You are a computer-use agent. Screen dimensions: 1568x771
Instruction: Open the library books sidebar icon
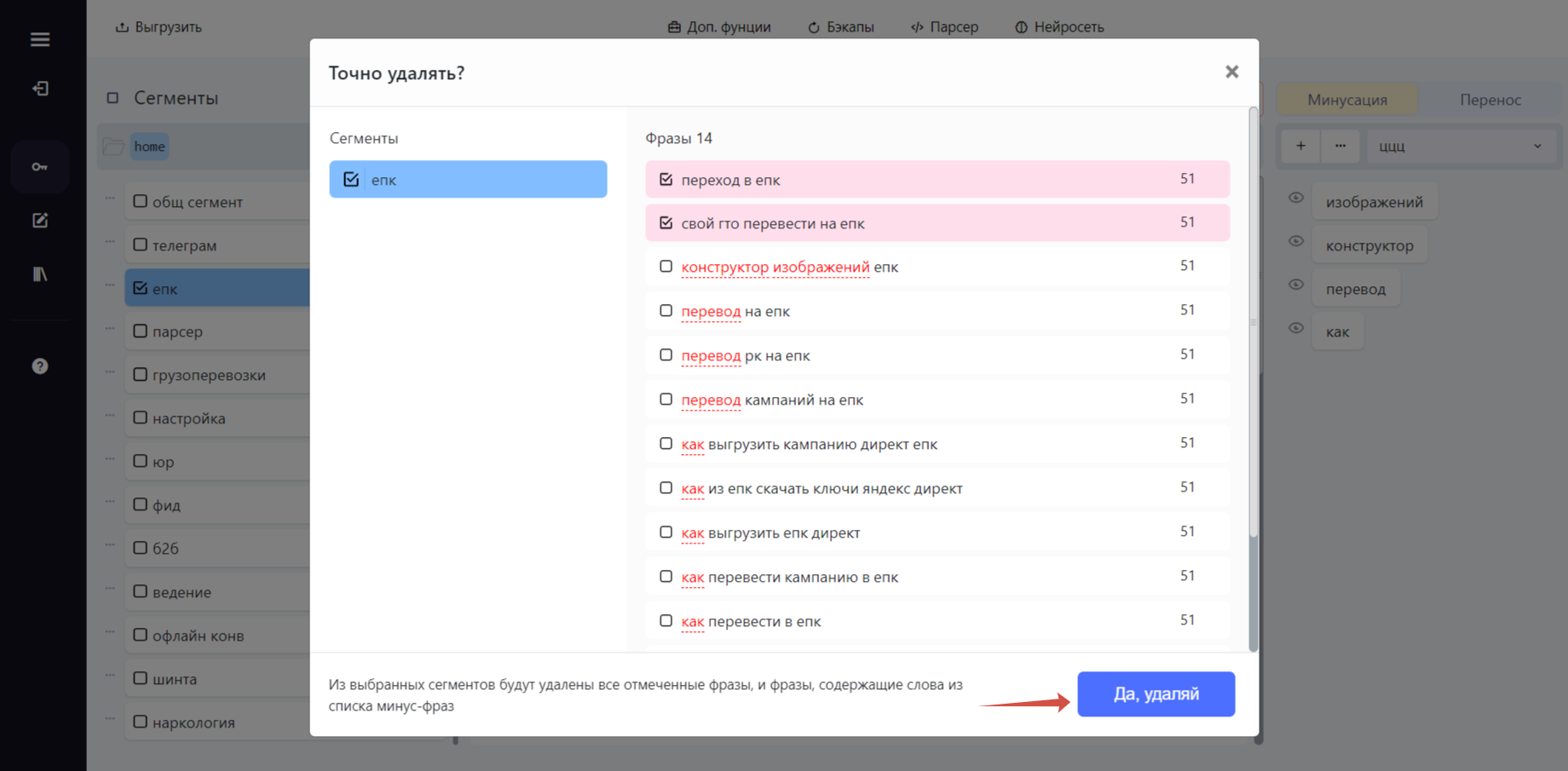pyautogui.click(x=40, y=274)
